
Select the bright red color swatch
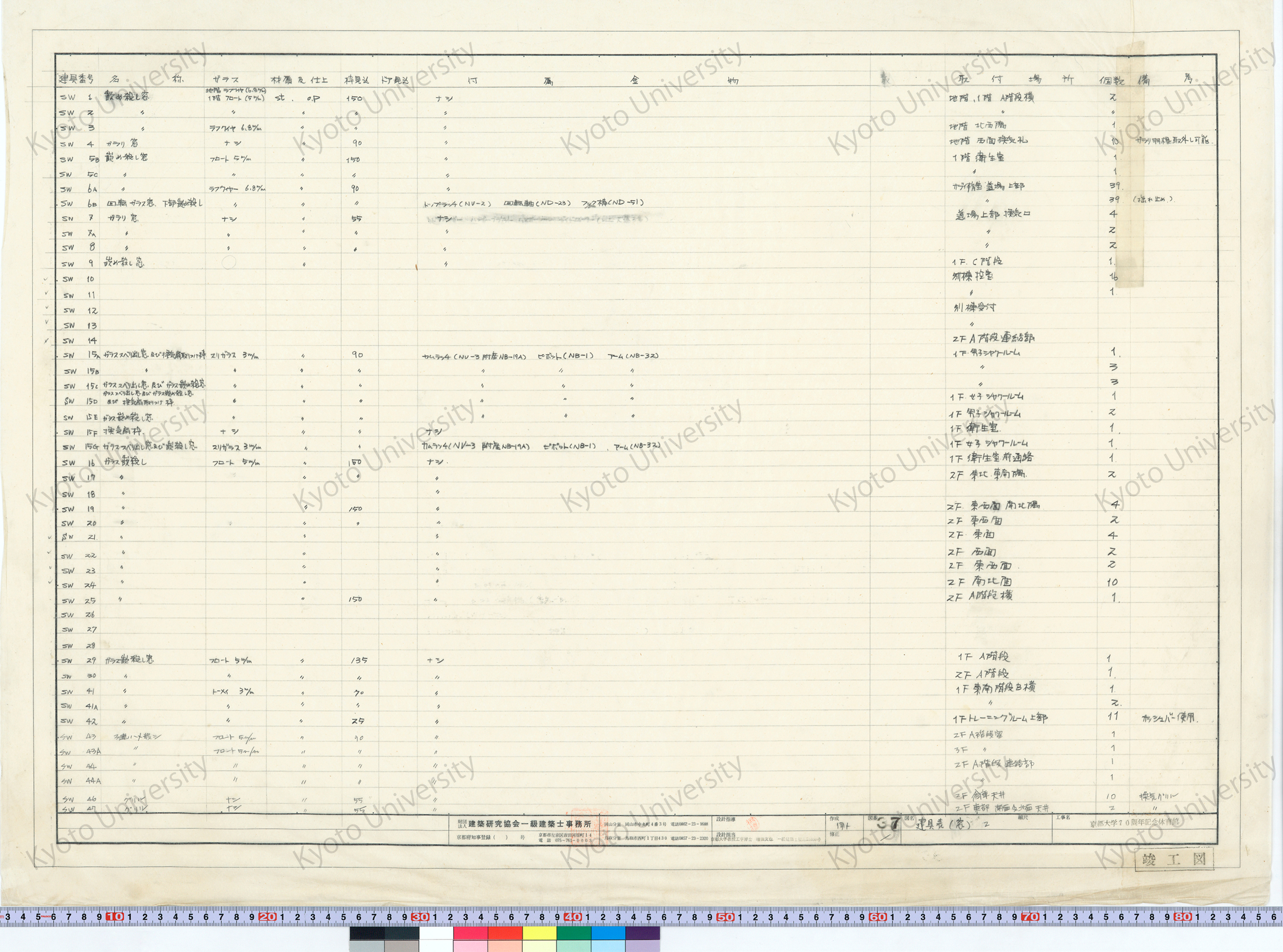[x=505, y=933]
